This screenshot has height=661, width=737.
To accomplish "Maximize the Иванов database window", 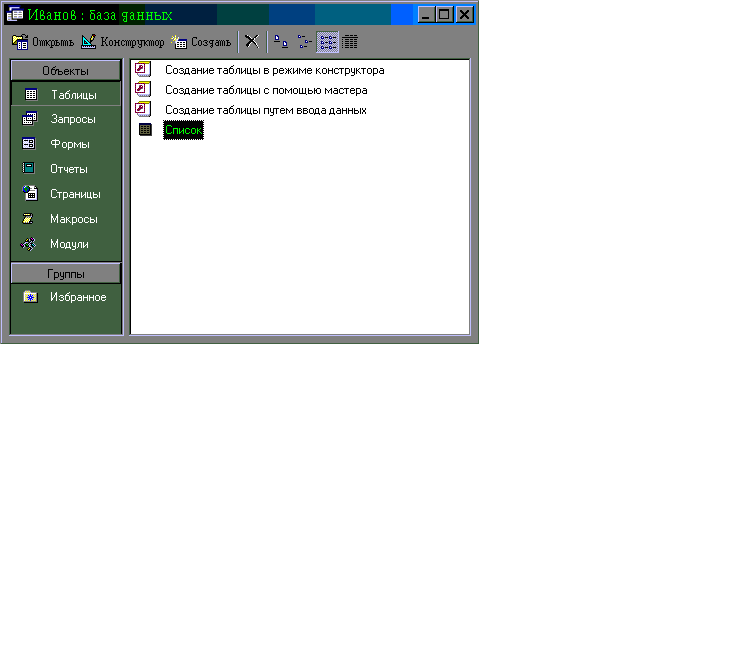I will pyautogui.click(x=444, y=15).
